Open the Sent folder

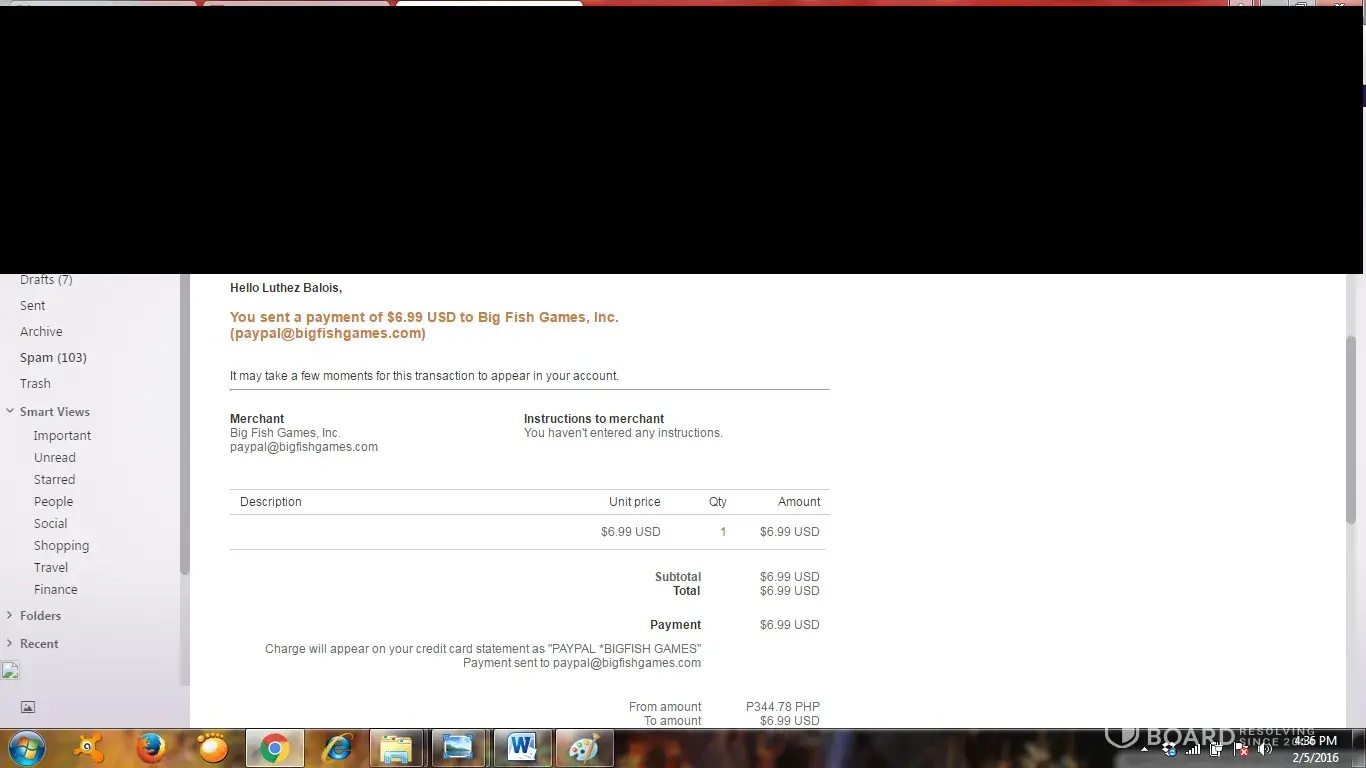click(33, 306)
